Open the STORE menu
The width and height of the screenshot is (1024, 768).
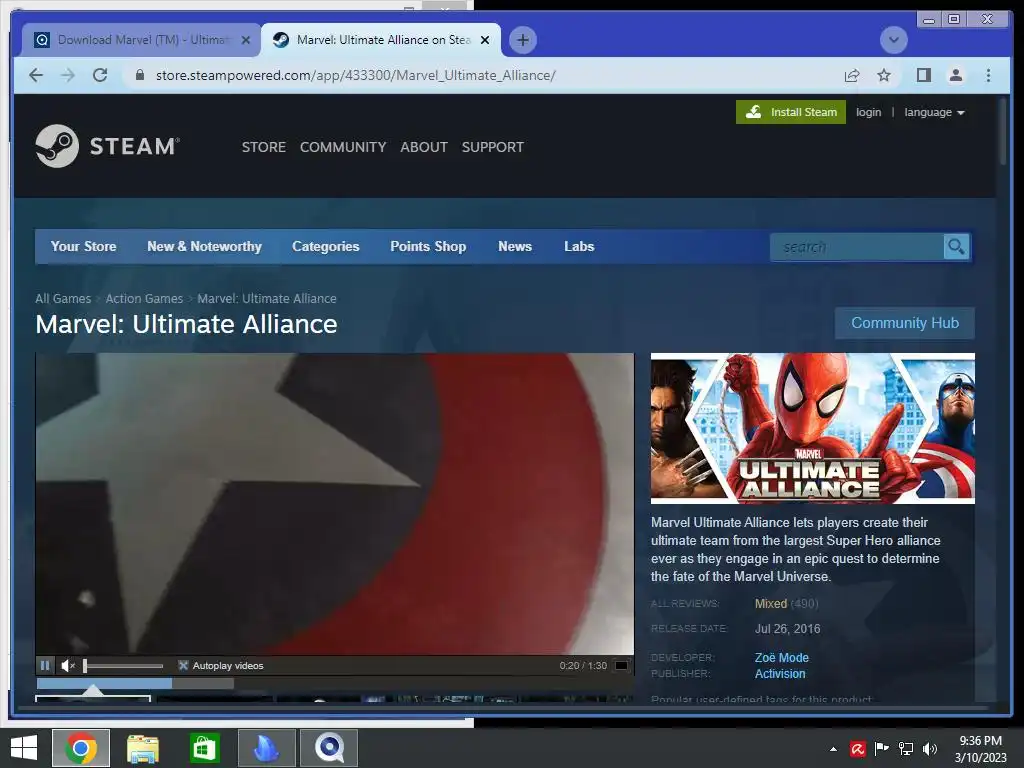[264, 147]
